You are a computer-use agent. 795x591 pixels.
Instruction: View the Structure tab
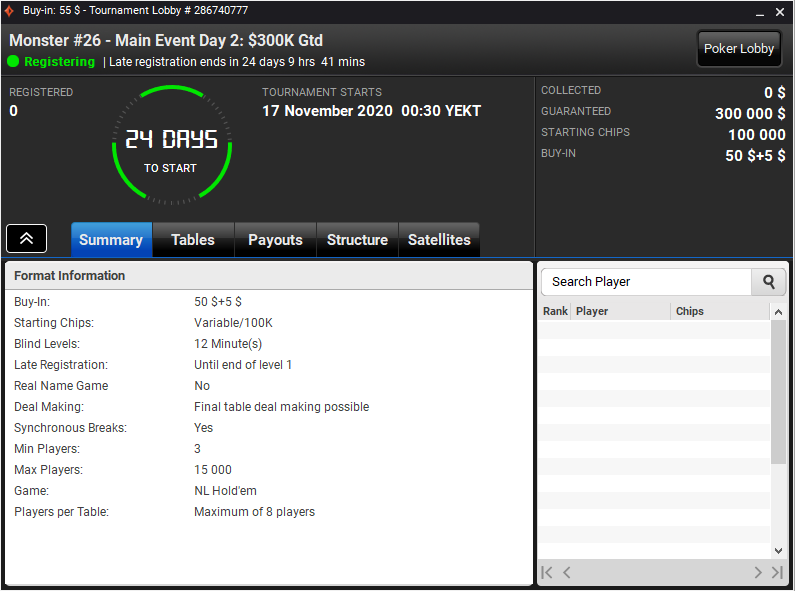coord(357,240)
